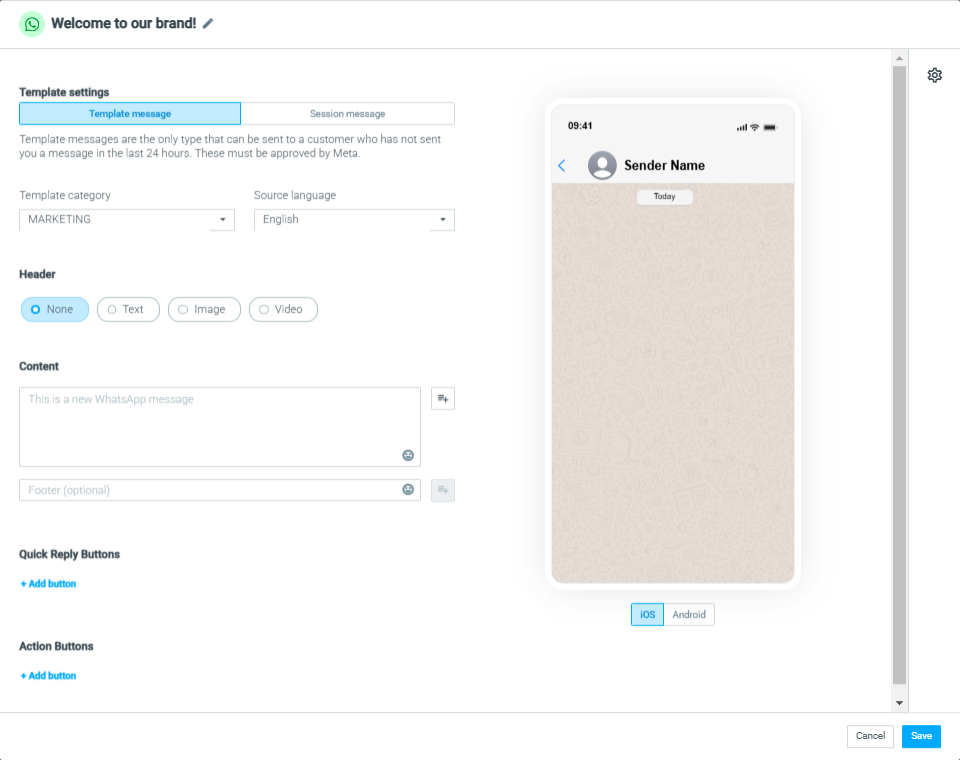Click the green WhatsApp logo icon
The height and width of the screenshot is (760, 960).
(32, 24)
